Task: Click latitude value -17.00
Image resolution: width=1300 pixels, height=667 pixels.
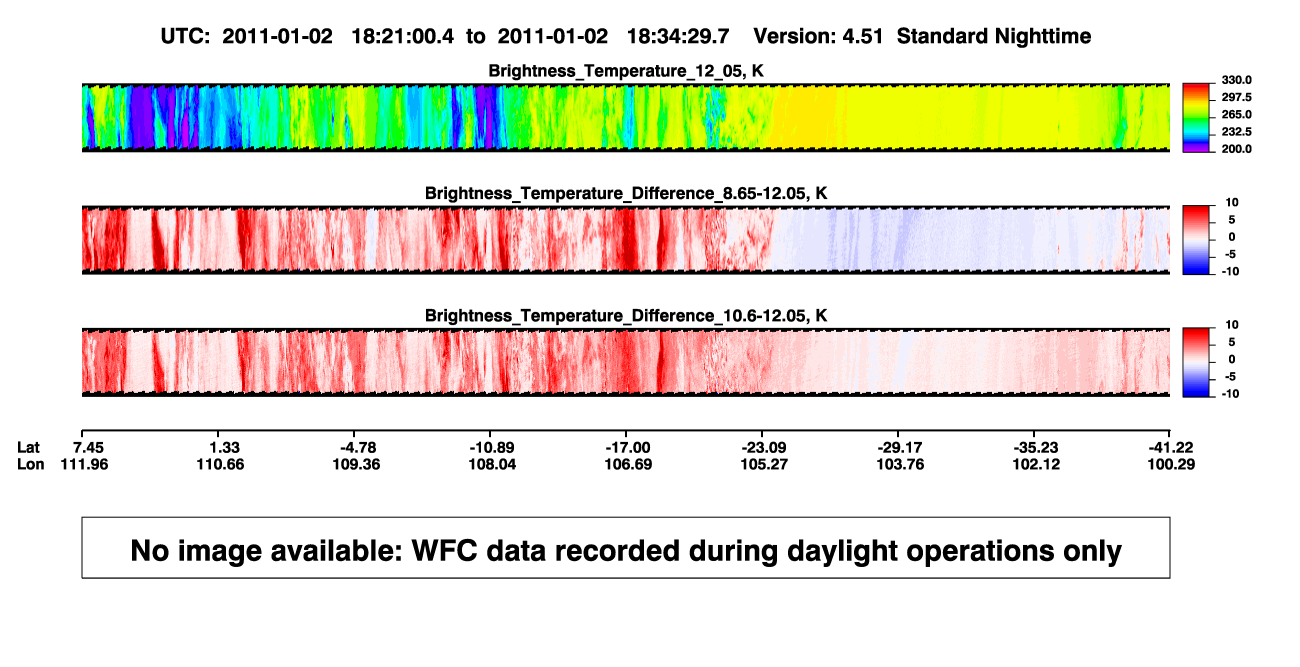Action: pyautogui.click(x=629, y=447)
